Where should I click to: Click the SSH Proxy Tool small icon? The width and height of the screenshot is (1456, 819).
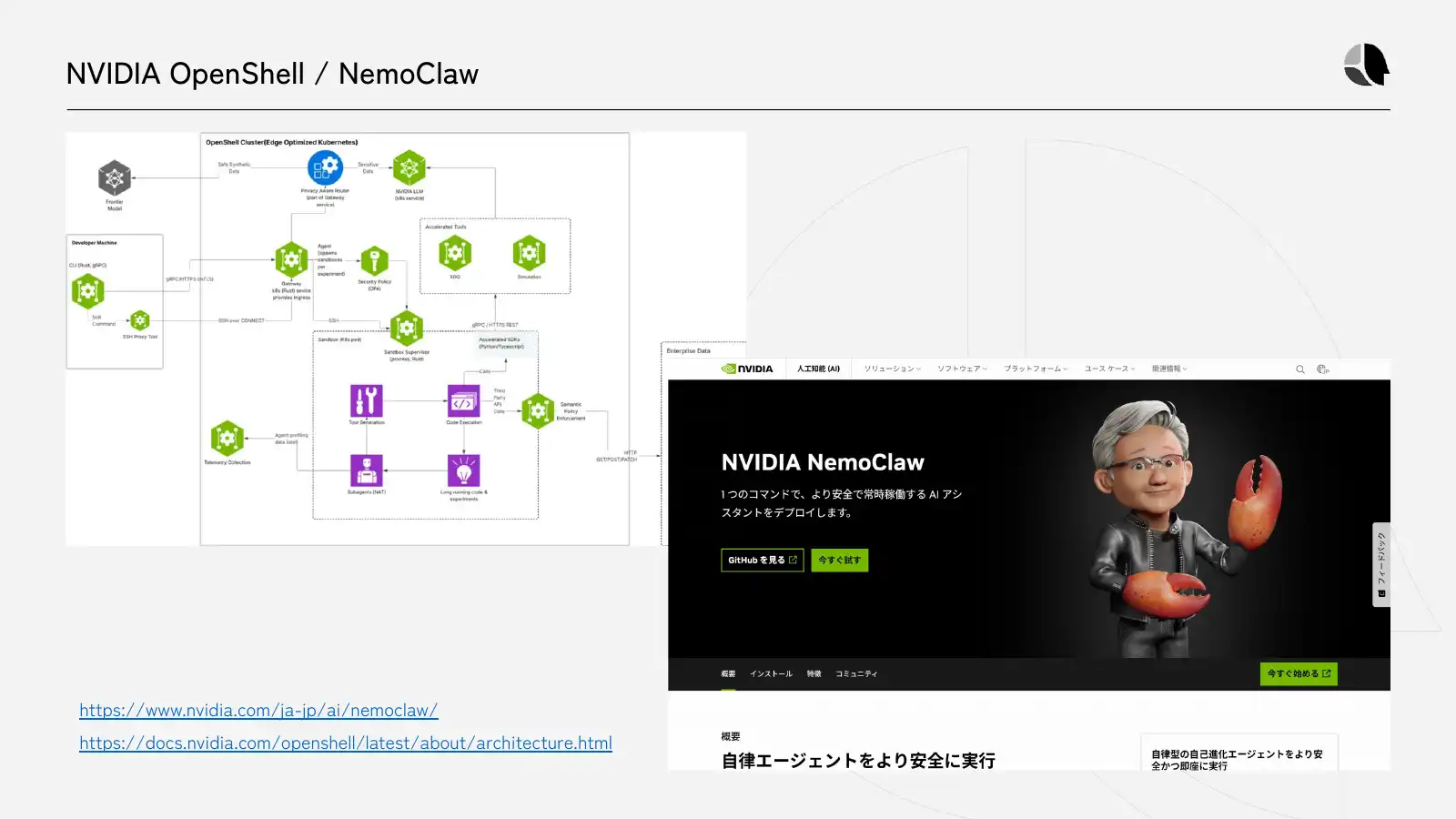point(139,320)
